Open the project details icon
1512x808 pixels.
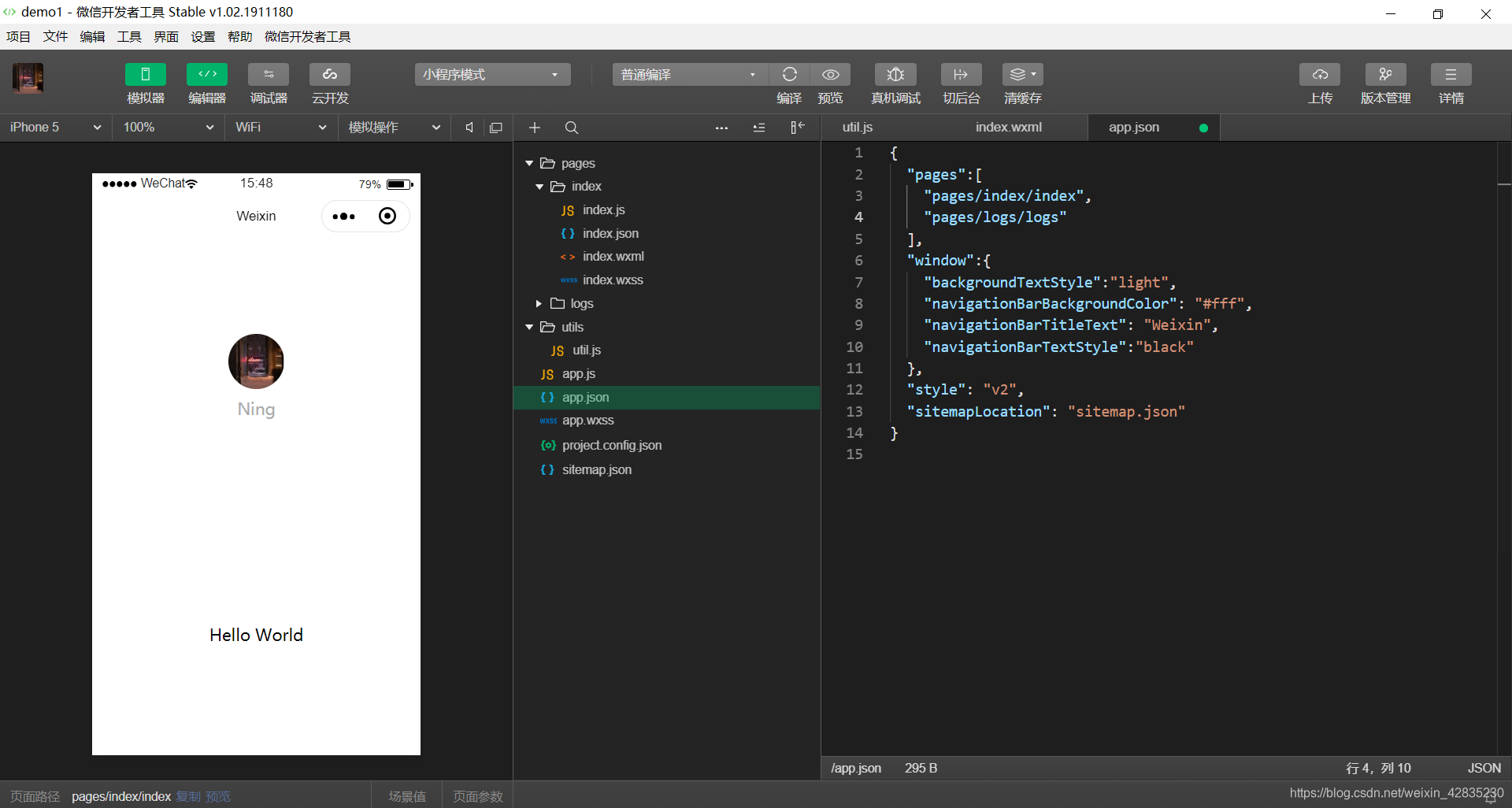tap(1451, 75)
